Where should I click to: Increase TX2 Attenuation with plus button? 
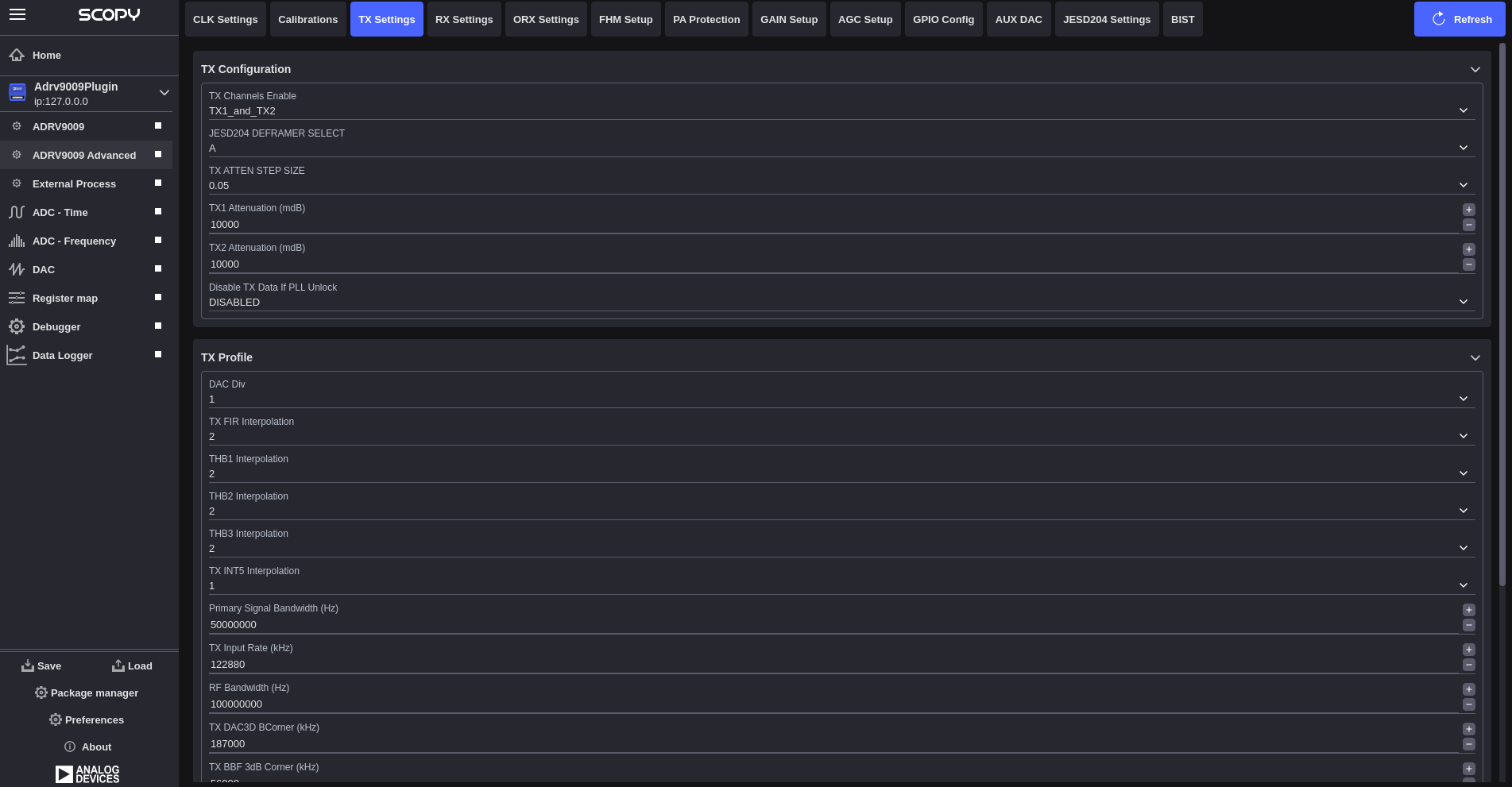tap(1469, 249)
